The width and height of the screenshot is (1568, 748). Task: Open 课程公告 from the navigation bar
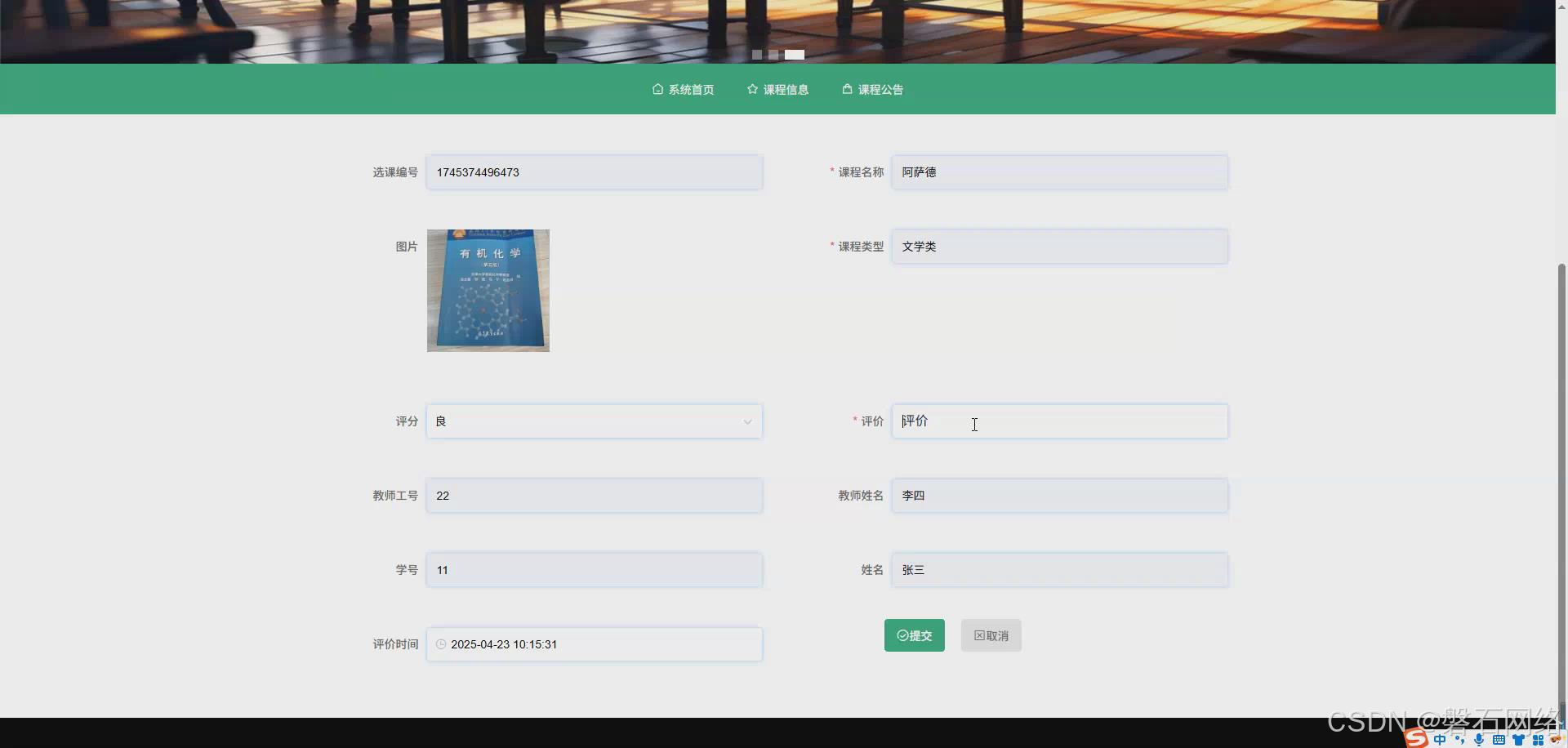(x=881, y=90)
